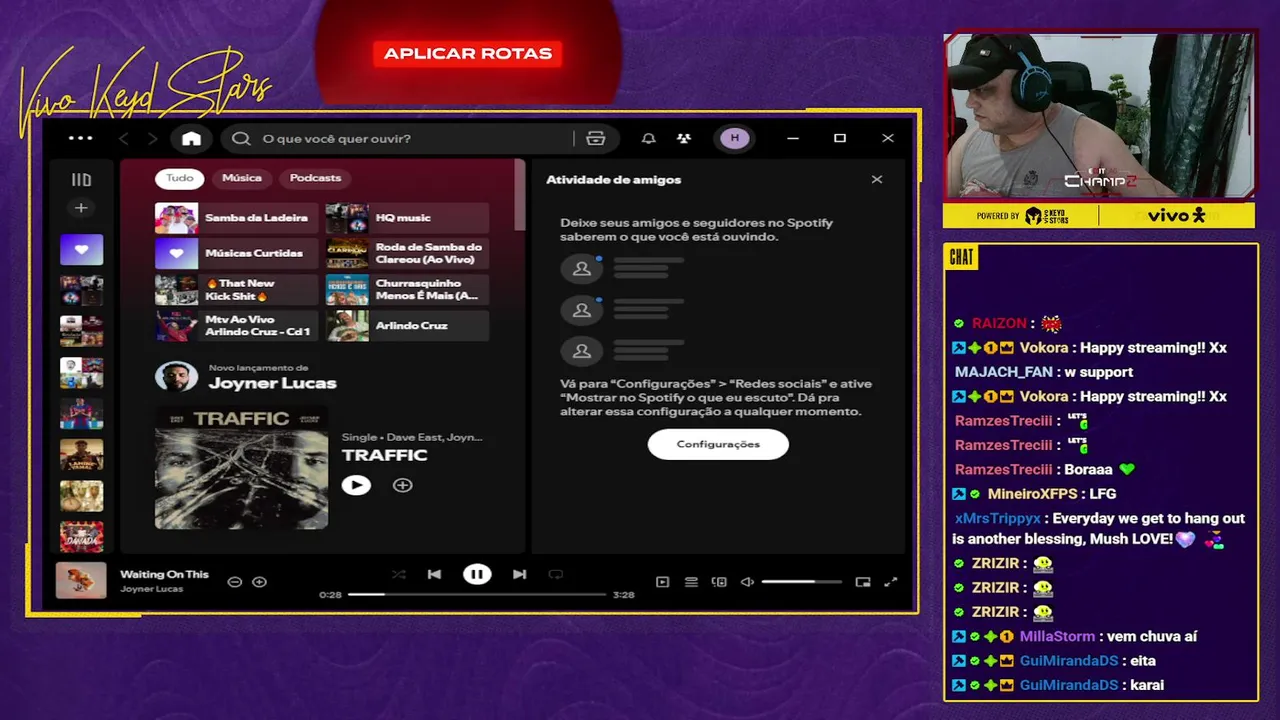
Task: Toggle shuffle
Action: click(399, 574)
